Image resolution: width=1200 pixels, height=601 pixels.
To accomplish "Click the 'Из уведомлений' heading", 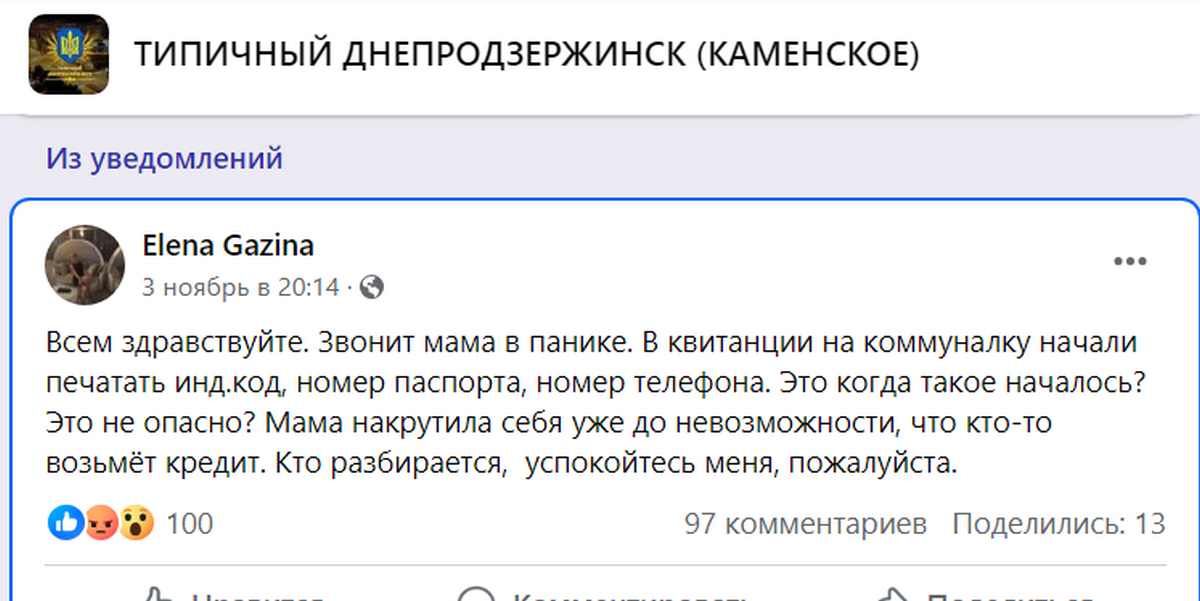I will [x=164, y=158].
